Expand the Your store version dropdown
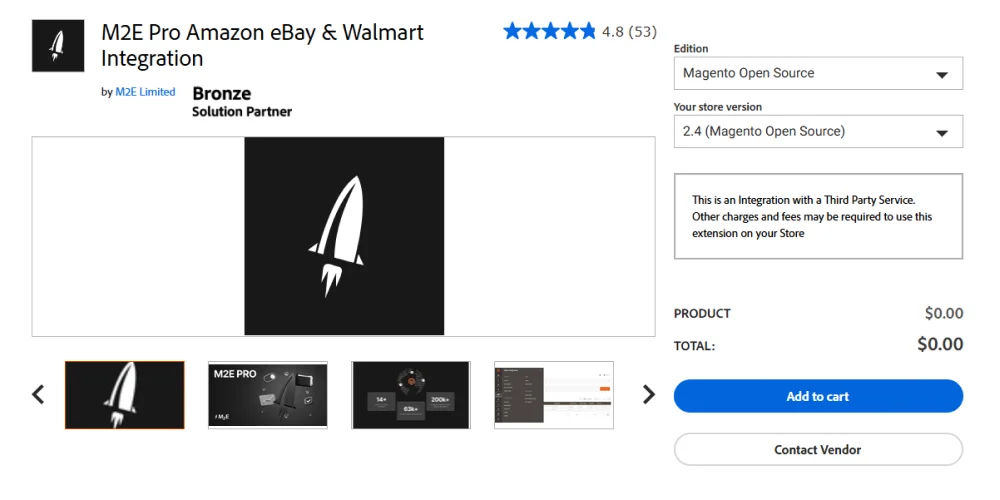 click(x=818, y=131)
